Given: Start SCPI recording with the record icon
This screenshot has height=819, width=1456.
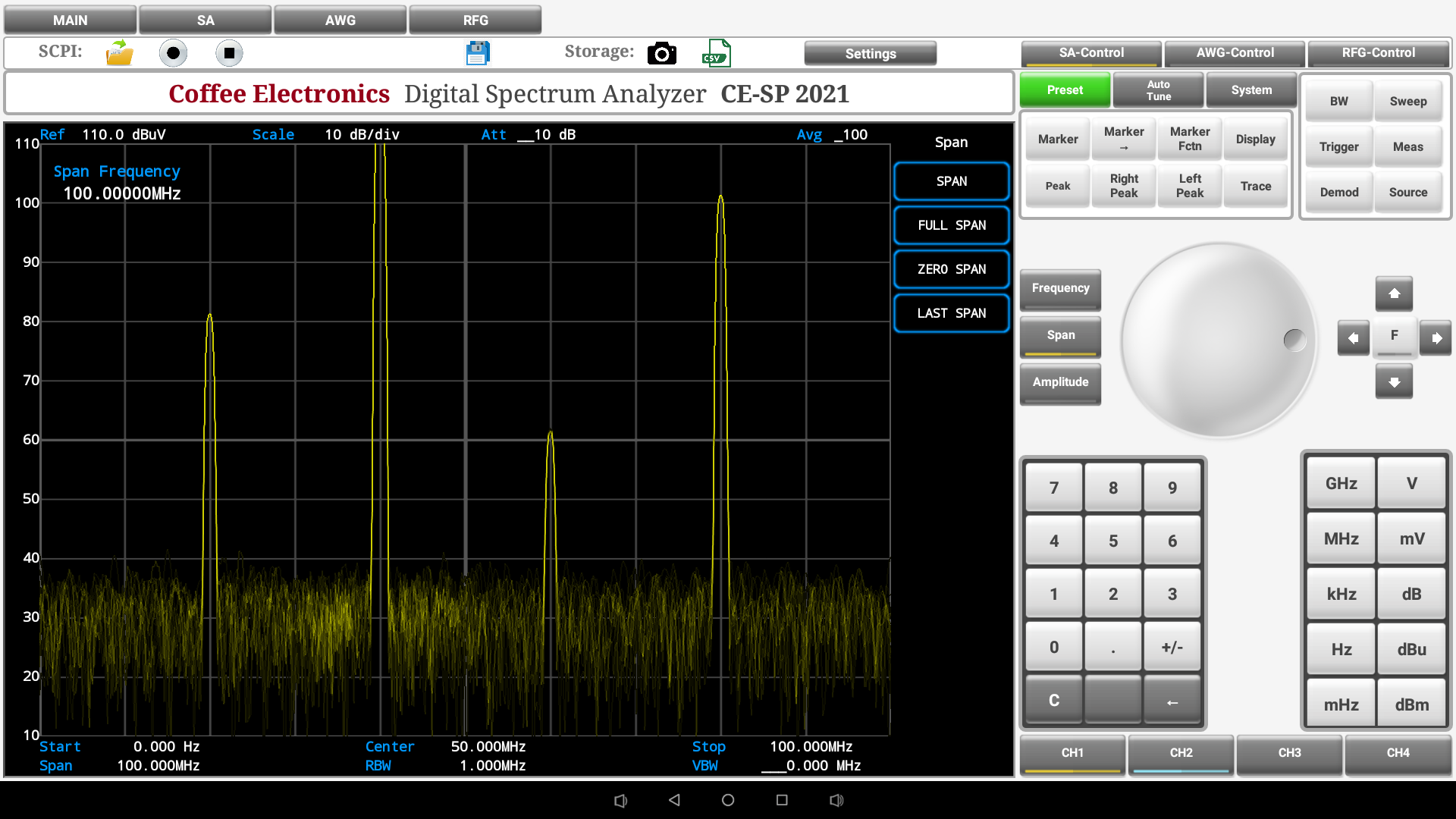Looking at the screenshot, I should (173, 53).
